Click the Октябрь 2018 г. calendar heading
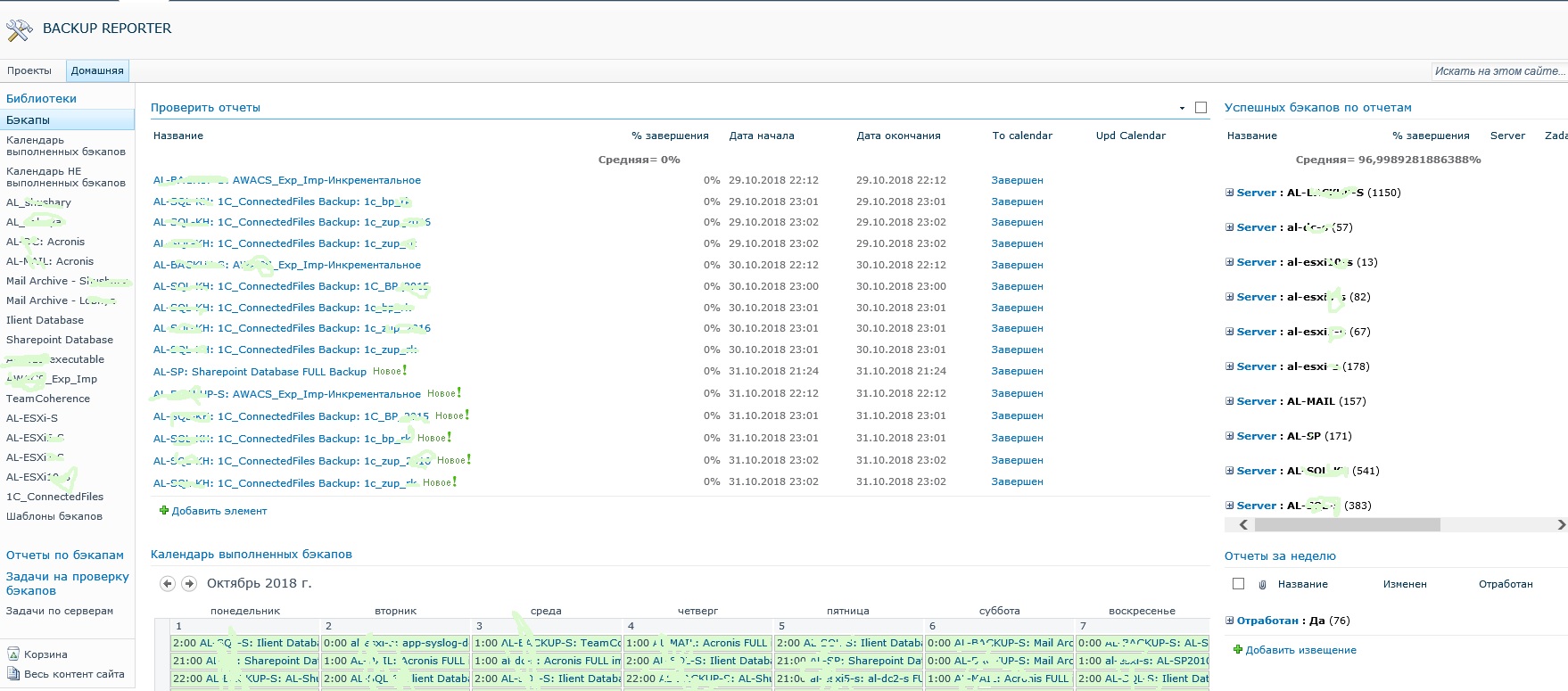This screenshot has width=1568, height=691. (x=260, y=583)
